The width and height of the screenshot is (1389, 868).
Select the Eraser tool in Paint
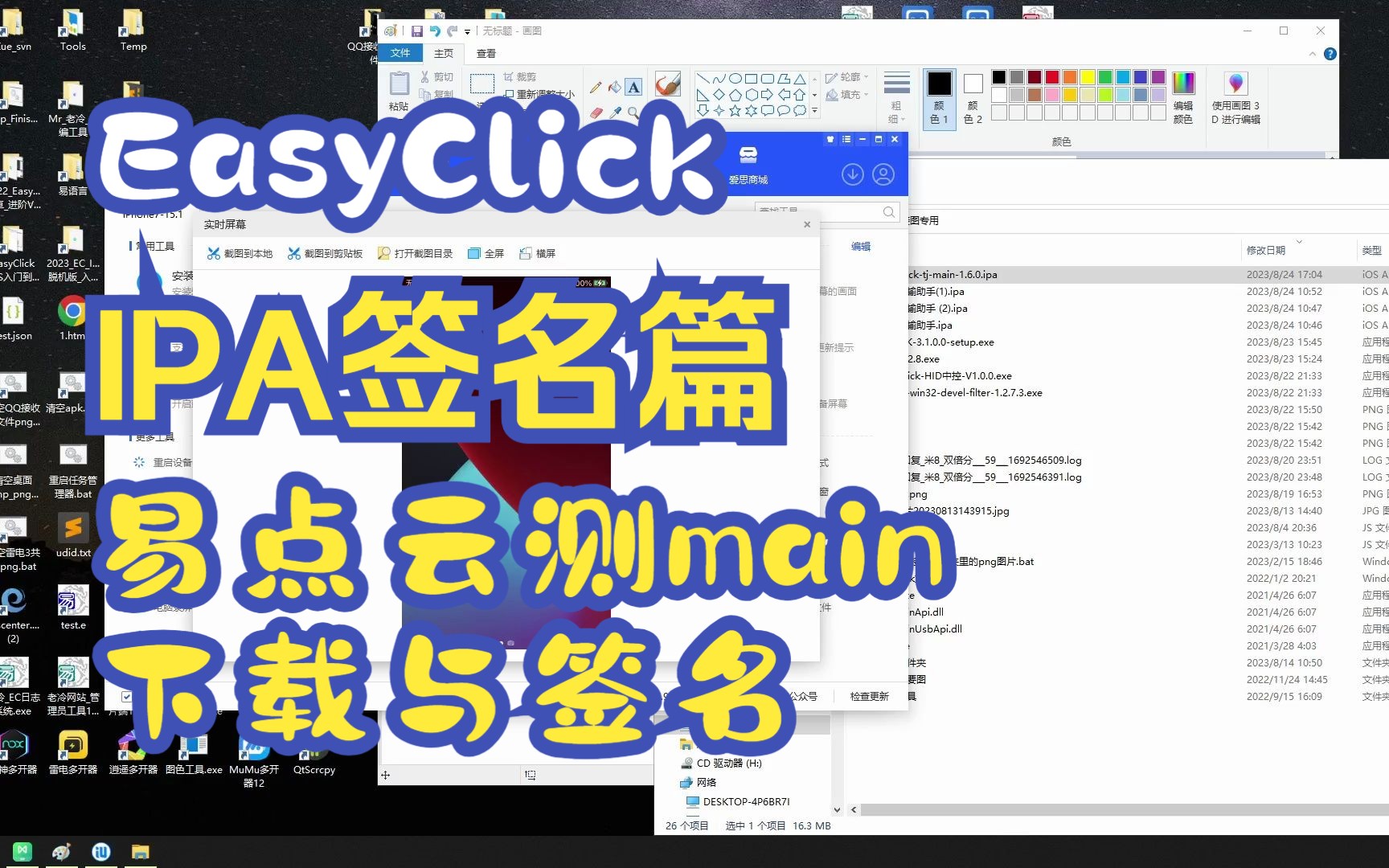click(596, 113)
